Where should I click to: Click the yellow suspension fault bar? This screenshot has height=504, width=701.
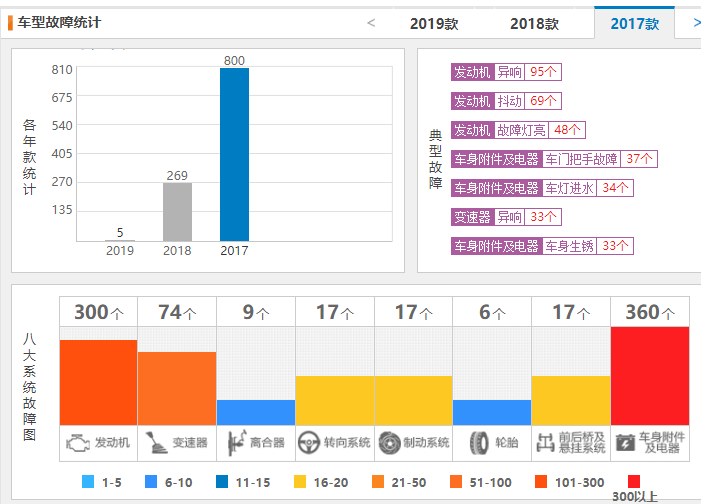click(x=571, y=401)
